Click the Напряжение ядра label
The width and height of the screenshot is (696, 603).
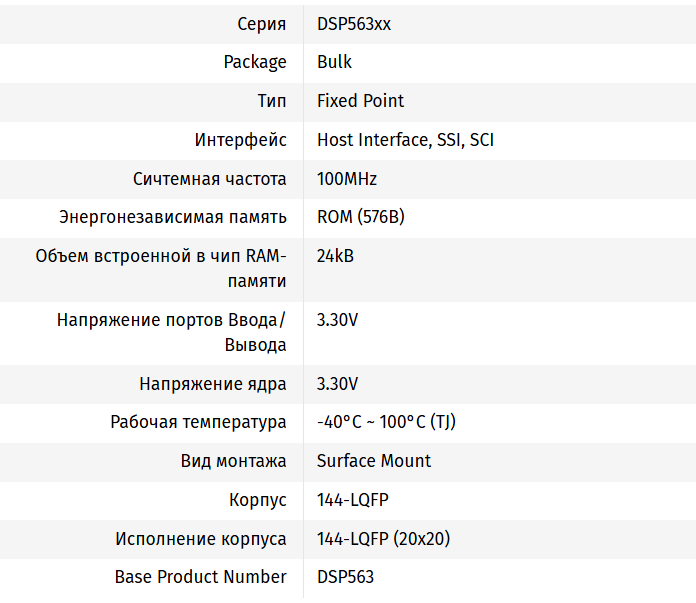(x=213, y=384)
